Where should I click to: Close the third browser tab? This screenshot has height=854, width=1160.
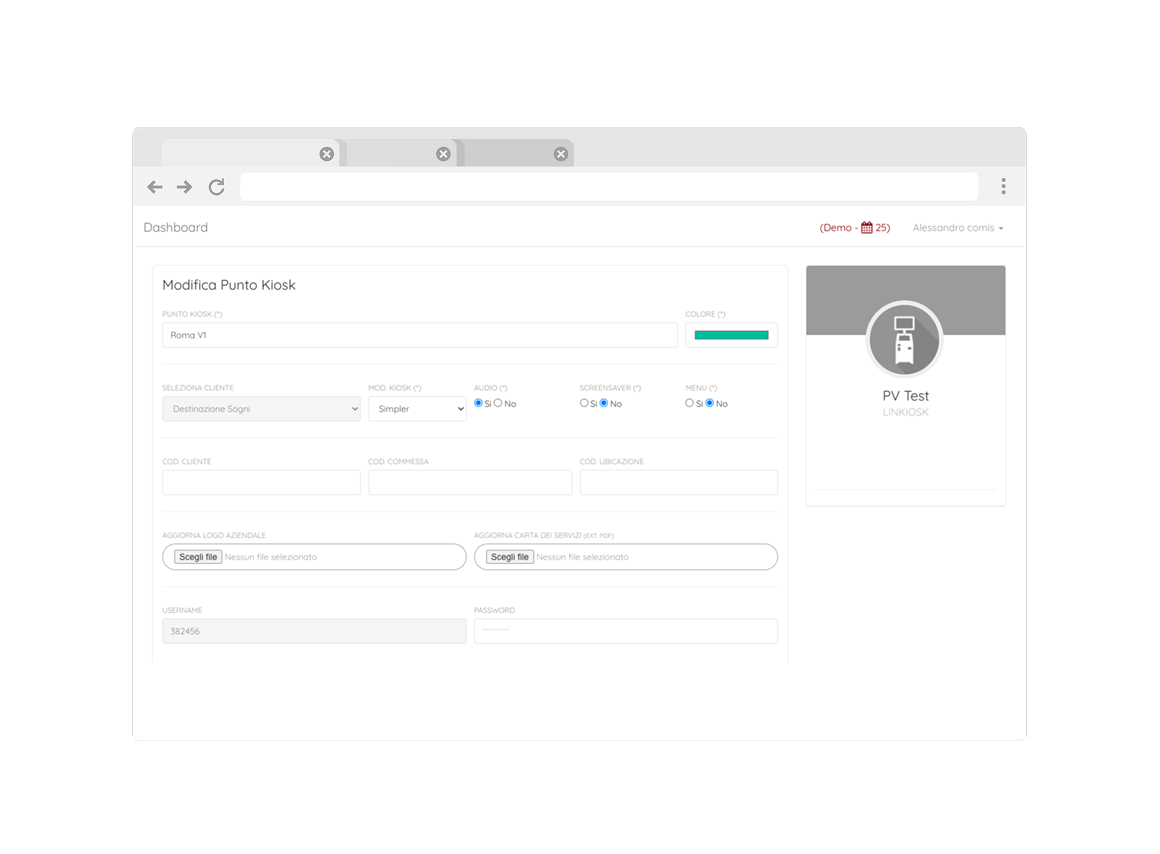point(561,154)
